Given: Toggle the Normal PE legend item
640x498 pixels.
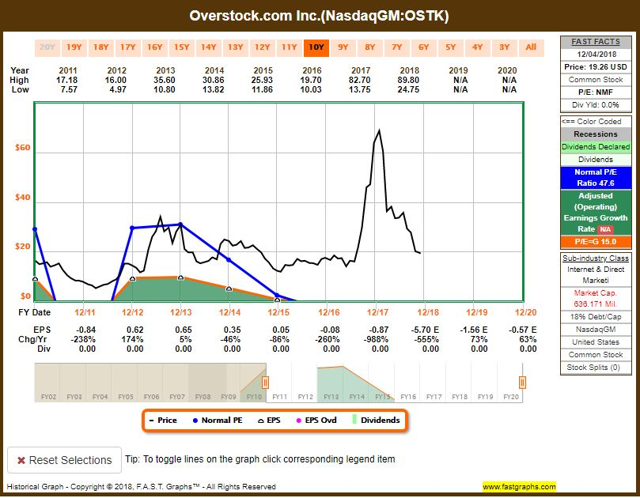Looking at the screenshot, I should 218,420.
